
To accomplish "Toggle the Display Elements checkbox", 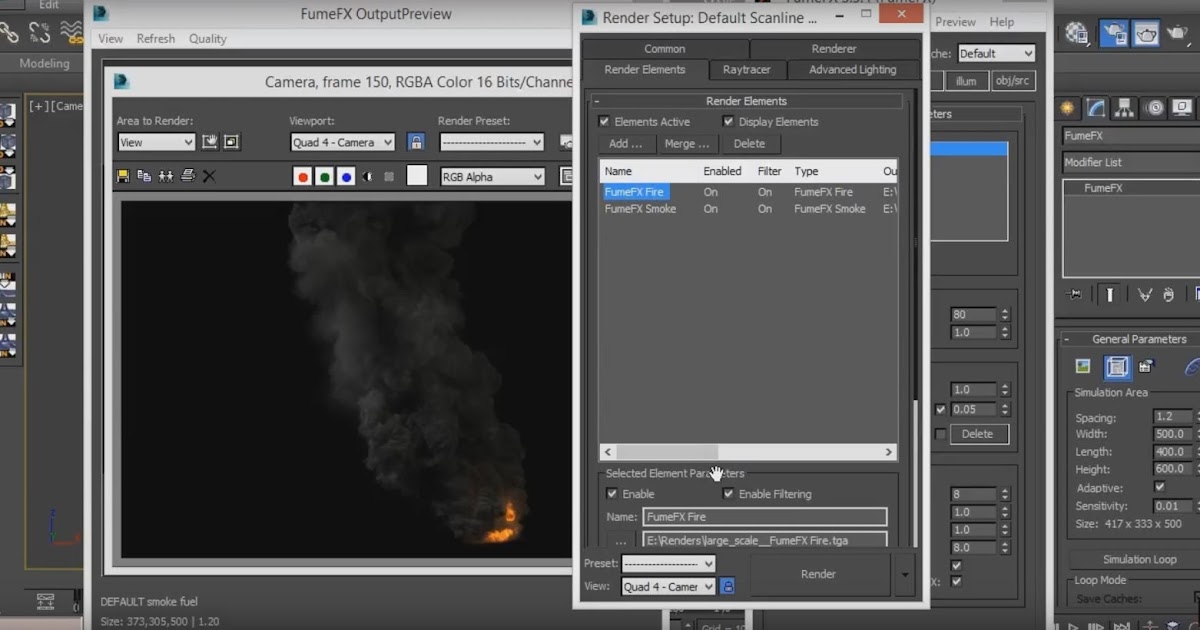I will [x=728, y=121].
